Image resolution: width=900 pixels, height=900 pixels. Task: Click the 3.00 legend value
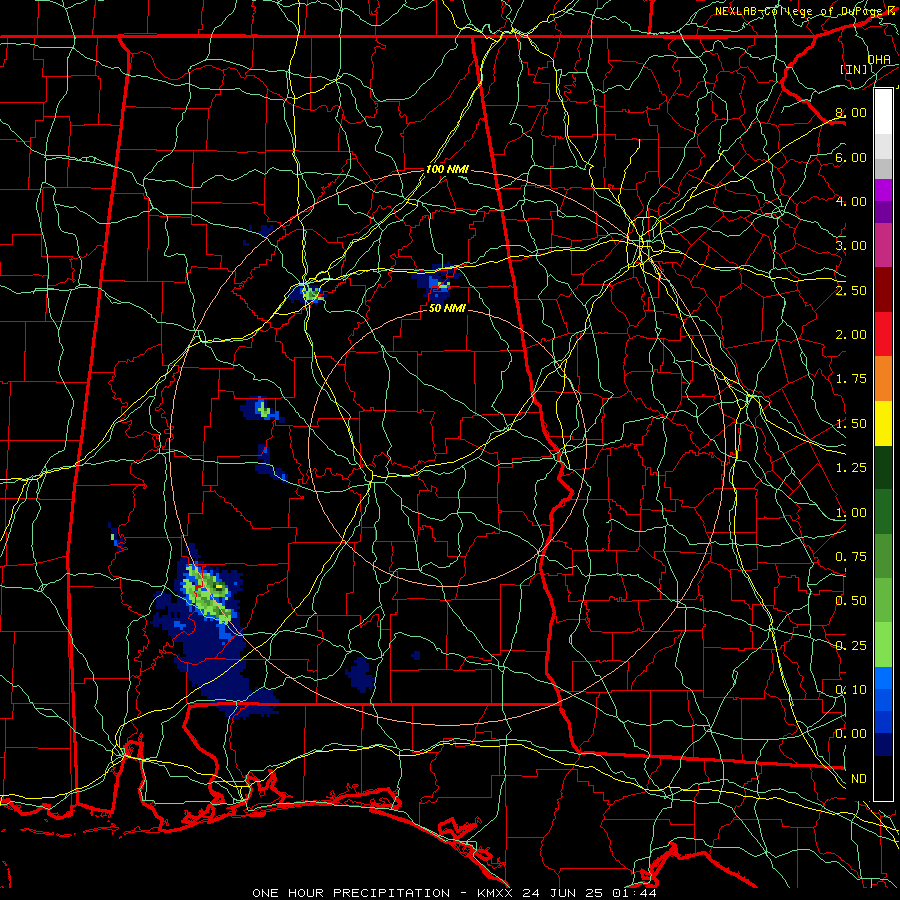coord(851,246)
